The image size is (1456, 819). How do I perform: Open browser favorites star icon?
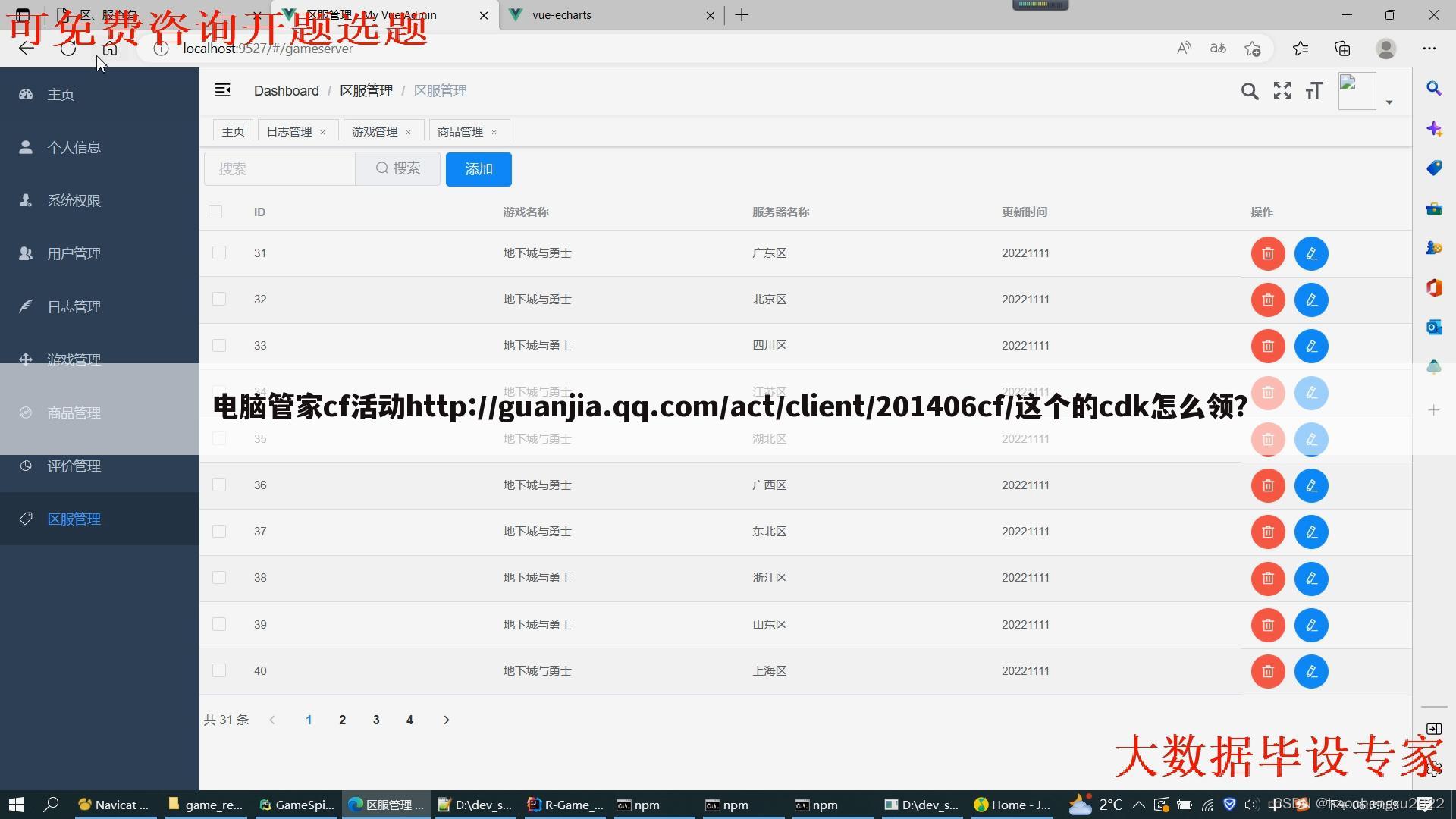point(1301,49)
